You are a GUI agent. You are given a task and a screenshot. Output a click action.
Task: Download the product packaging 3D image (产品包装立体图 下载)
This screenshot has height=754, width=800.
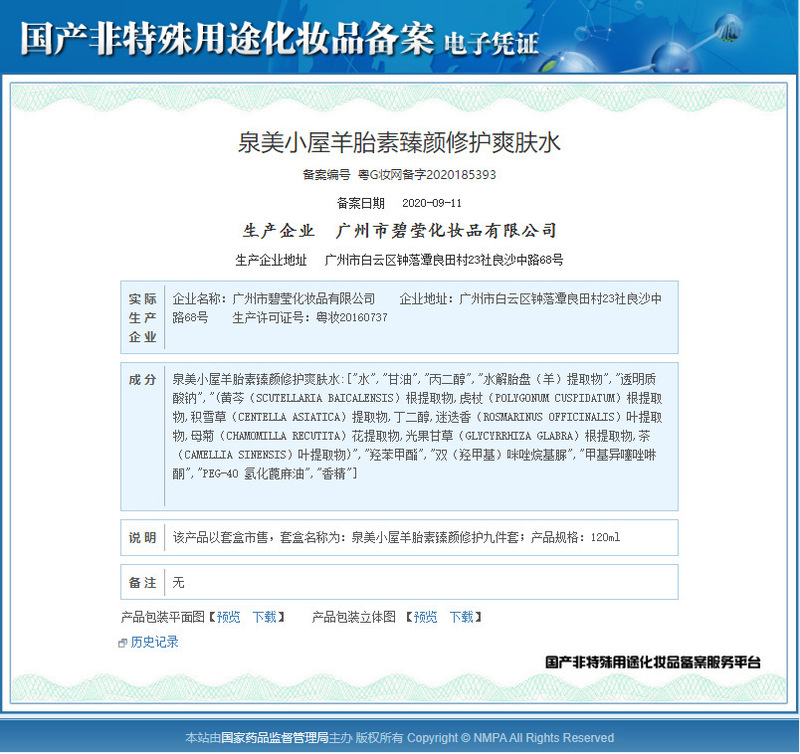[461, 617]
